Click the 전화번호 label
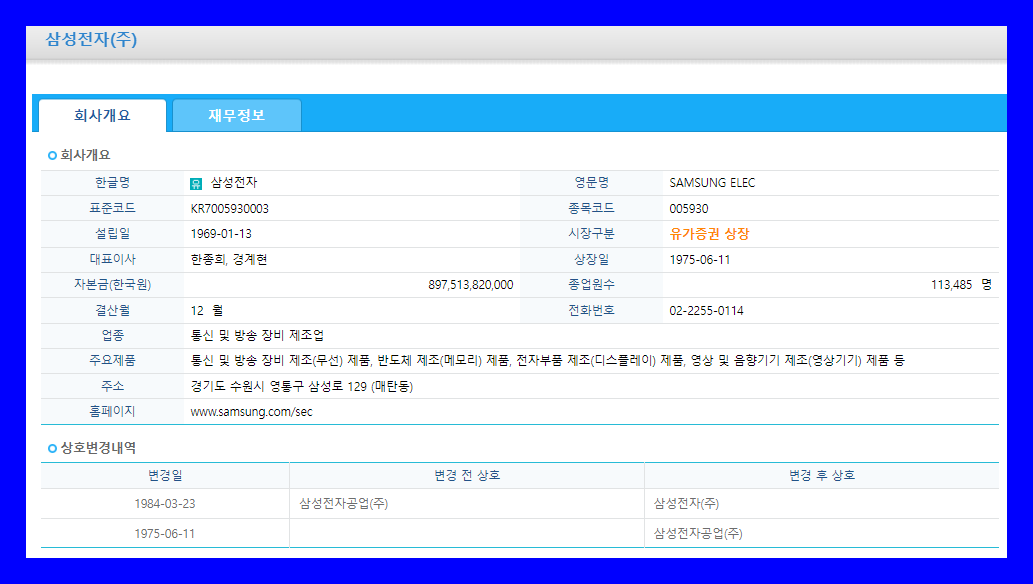 (x=592, y=310)
